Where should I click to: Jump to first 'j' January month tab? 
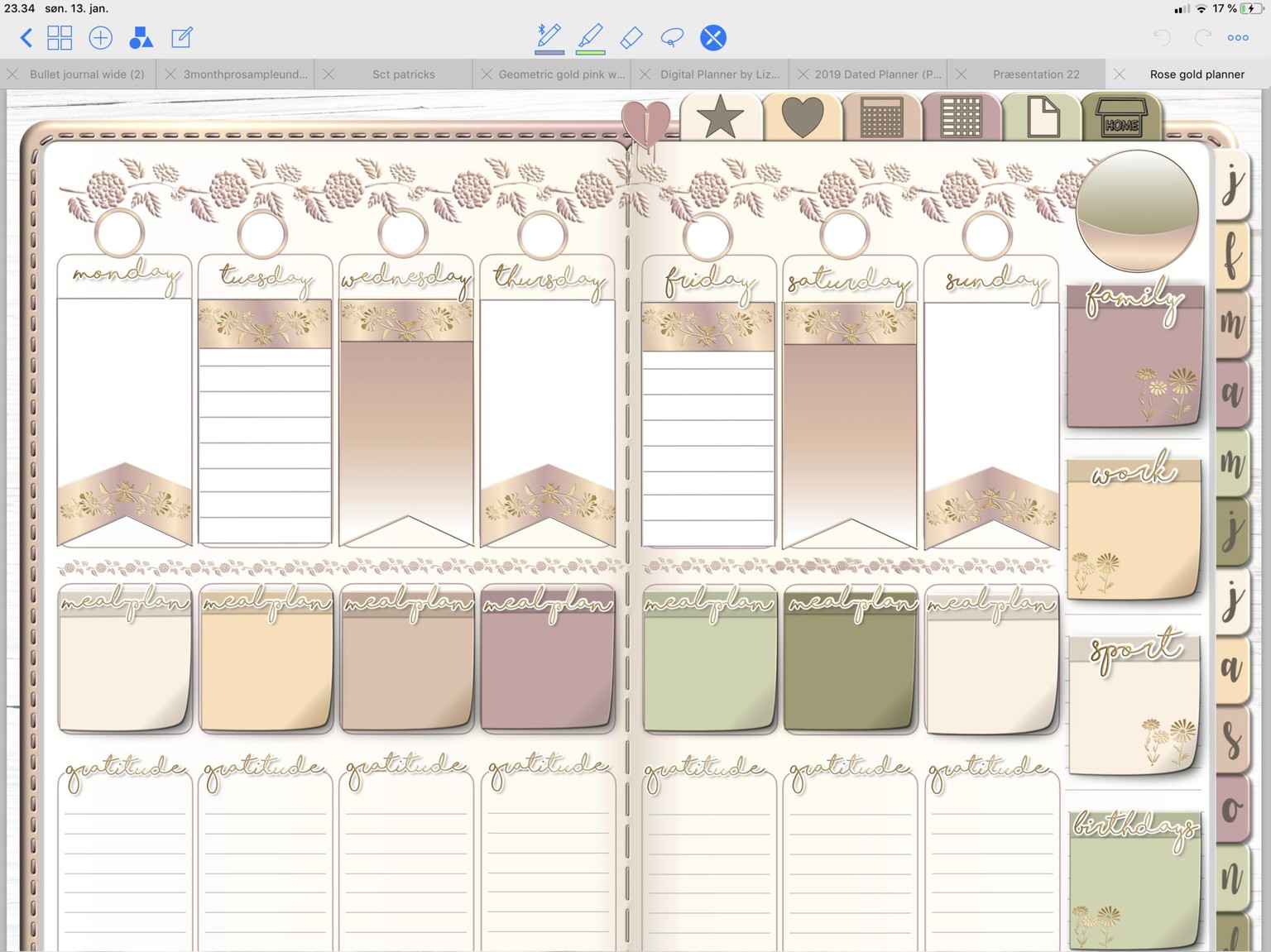[x=1233, y=185]
